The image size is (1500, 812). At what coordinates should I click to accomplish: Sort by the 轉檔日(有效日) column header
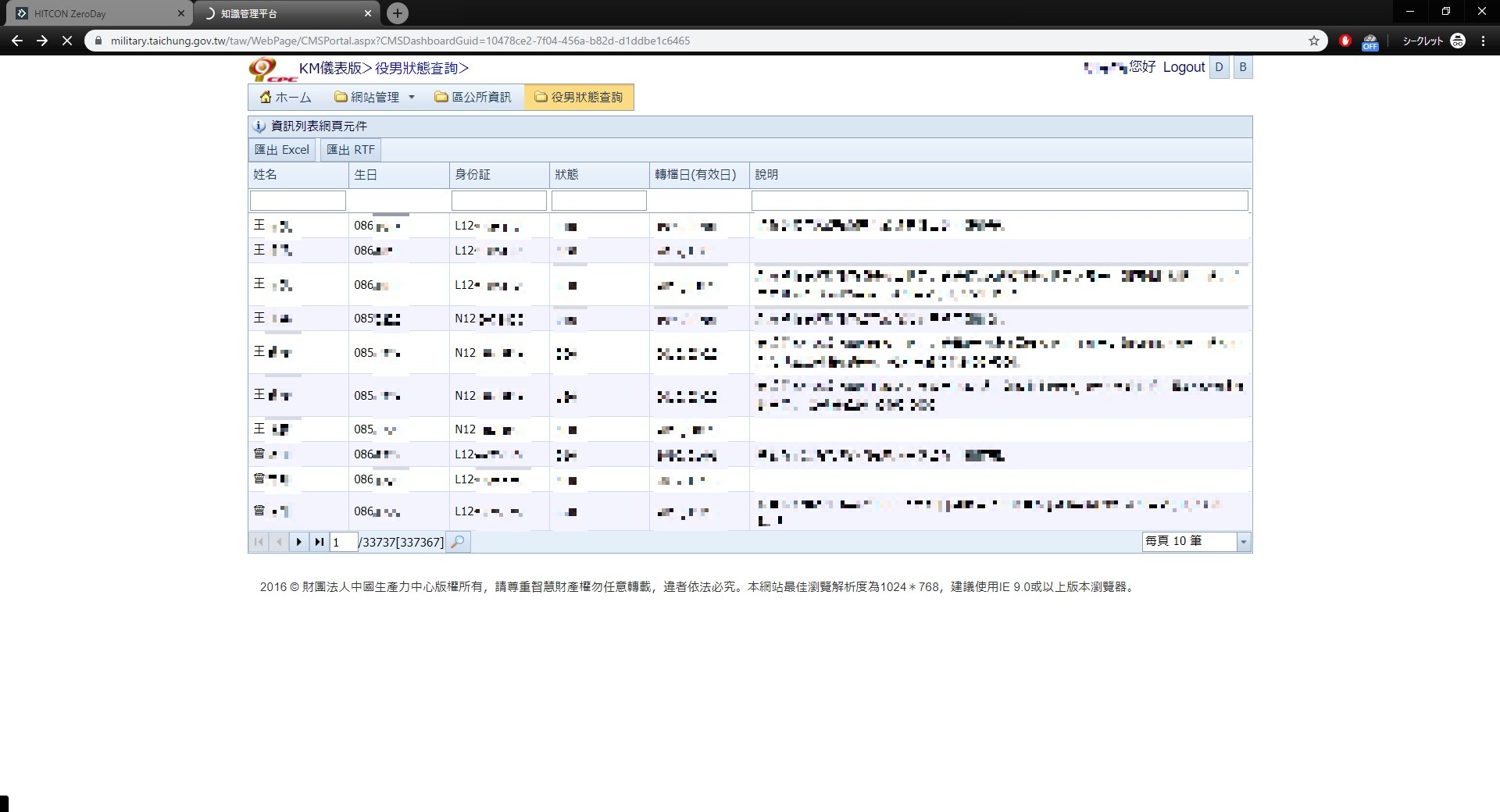tap(699, 175)
